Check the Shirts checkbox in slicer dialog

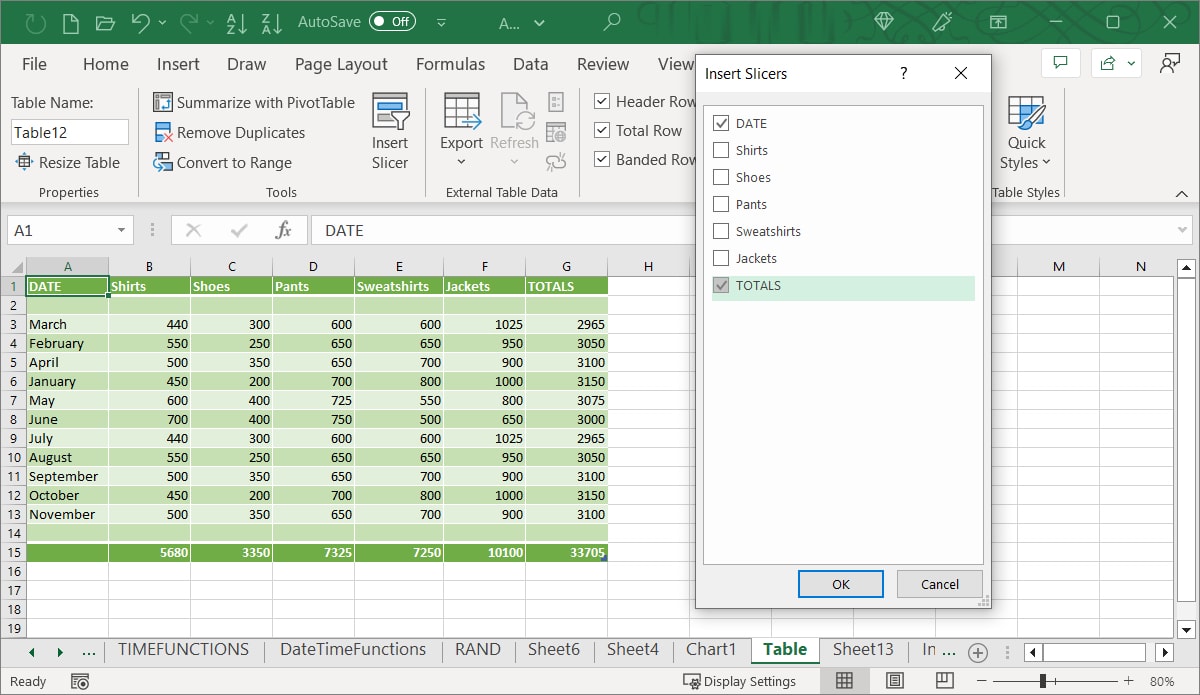pyautogui.click(x=721, y=151)
